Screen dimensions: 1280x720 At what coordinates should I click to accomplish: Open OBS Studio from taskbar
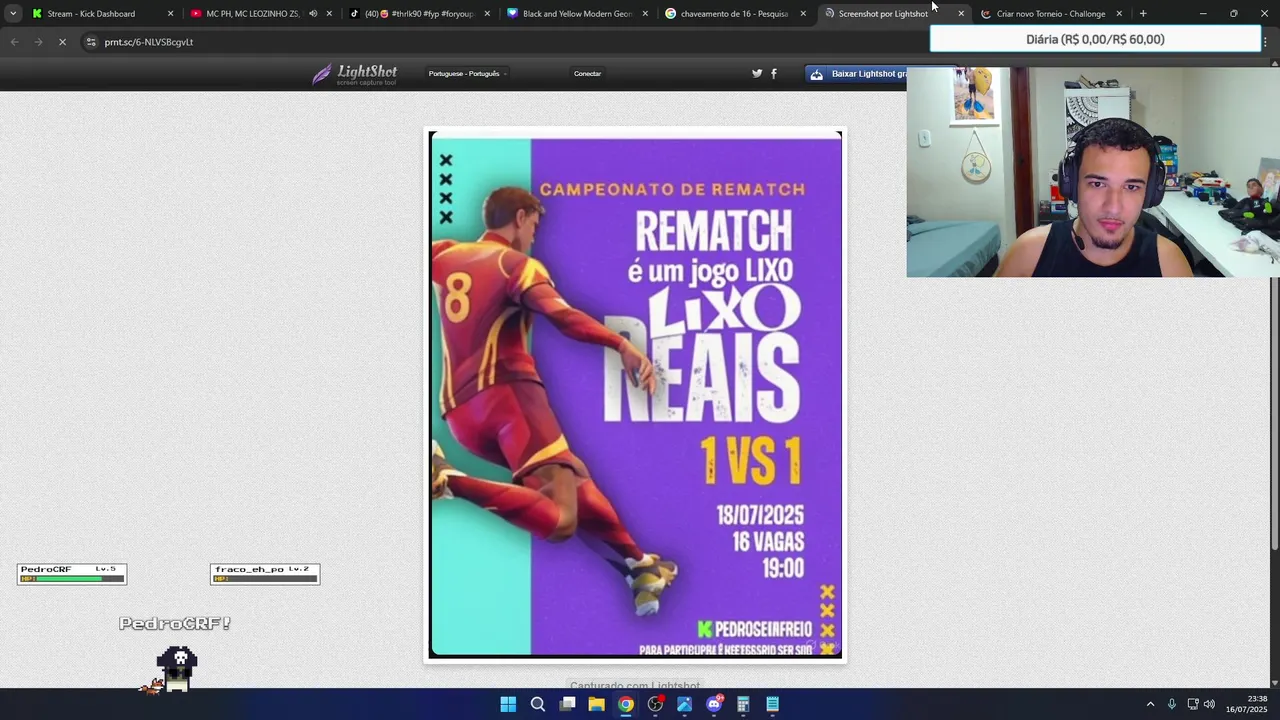tap(655, 704)
